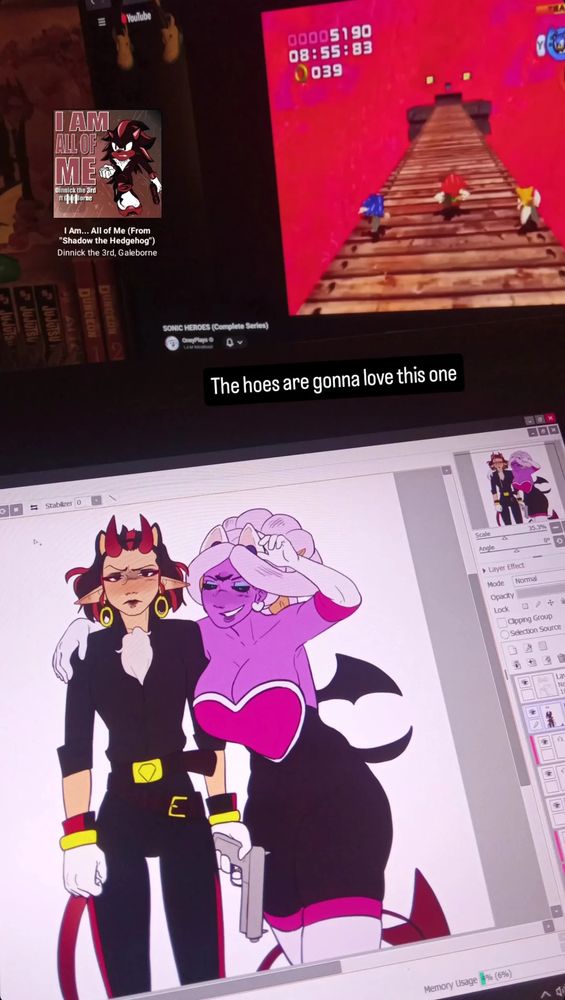The image size is (565, 1000).
Task: Tap the song title I Am... All of Me
Action: pos(107,235)
